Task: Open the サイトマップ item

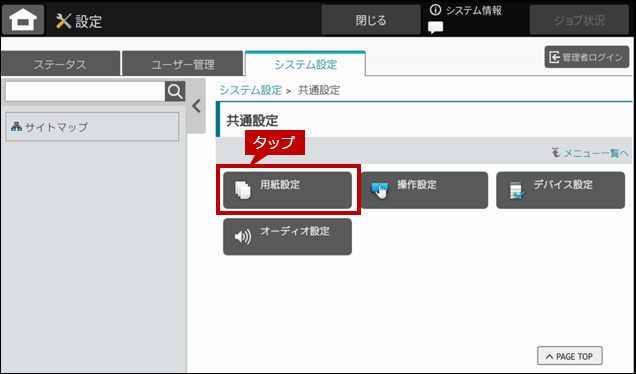Action: click(x=92, y=127)
